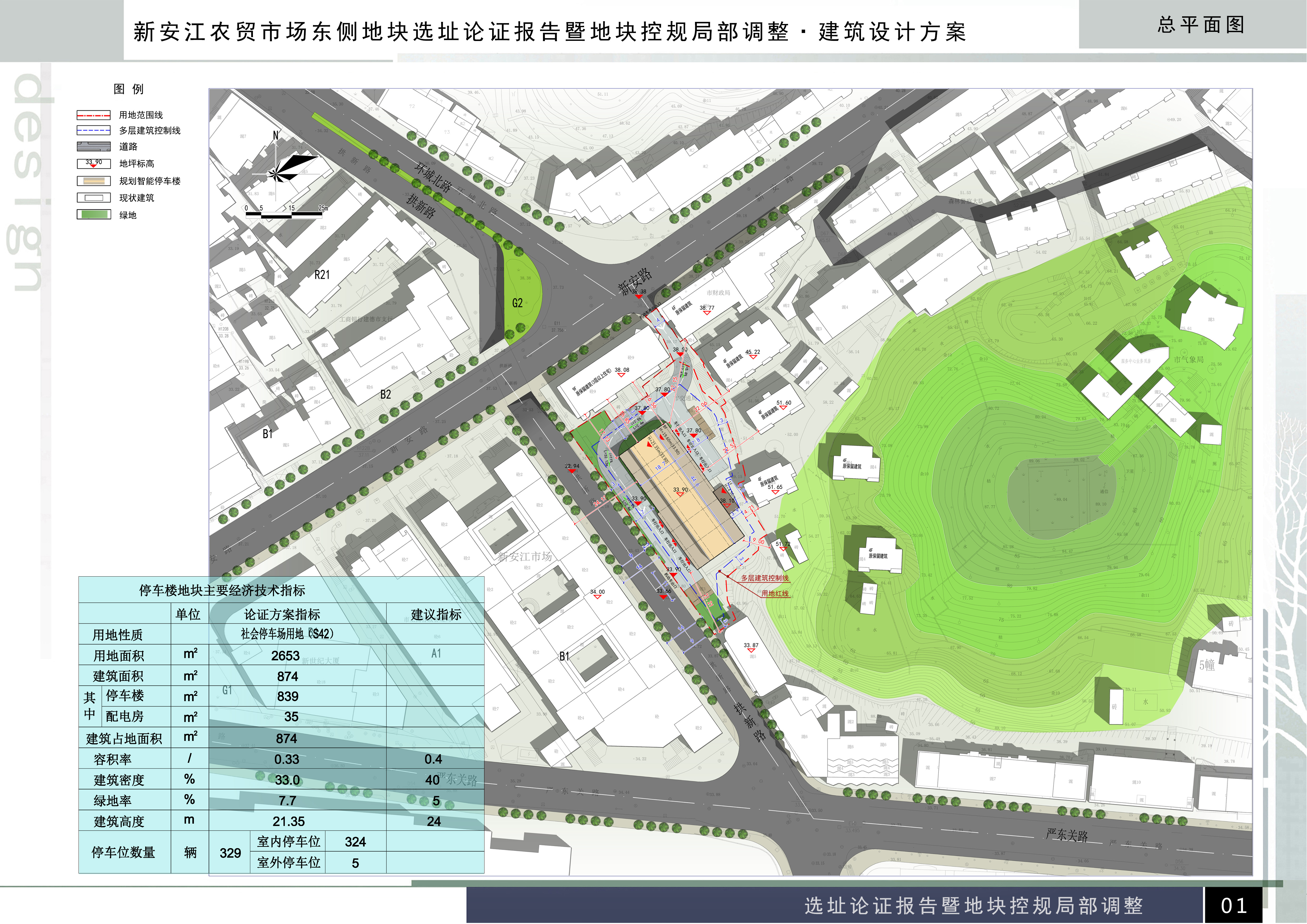Click the 建筑占地面积 value 874
Screen dimensions: 1307x924
coord(286,739)
